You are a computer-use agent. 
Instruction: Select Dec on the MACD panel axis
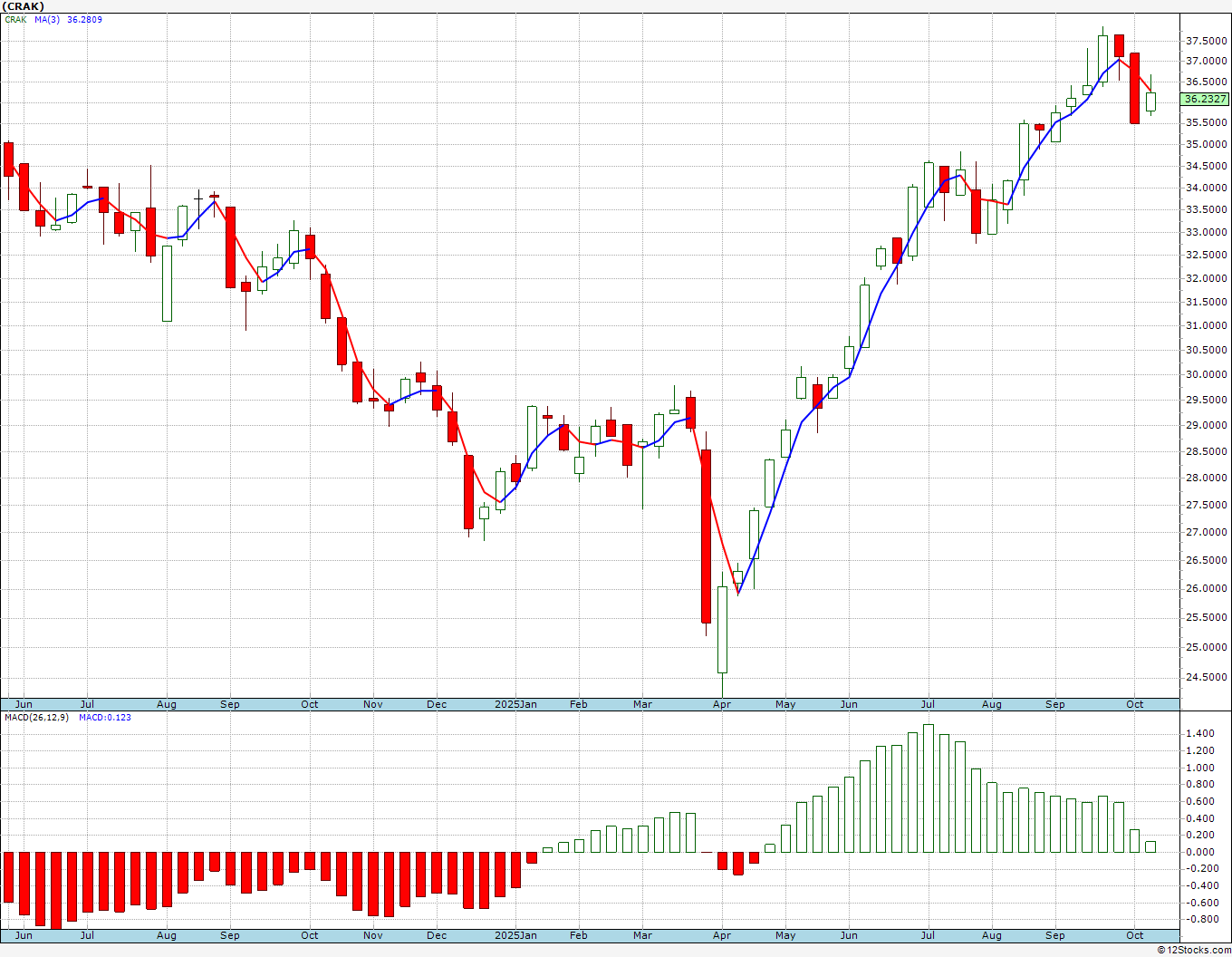[436, 935]
